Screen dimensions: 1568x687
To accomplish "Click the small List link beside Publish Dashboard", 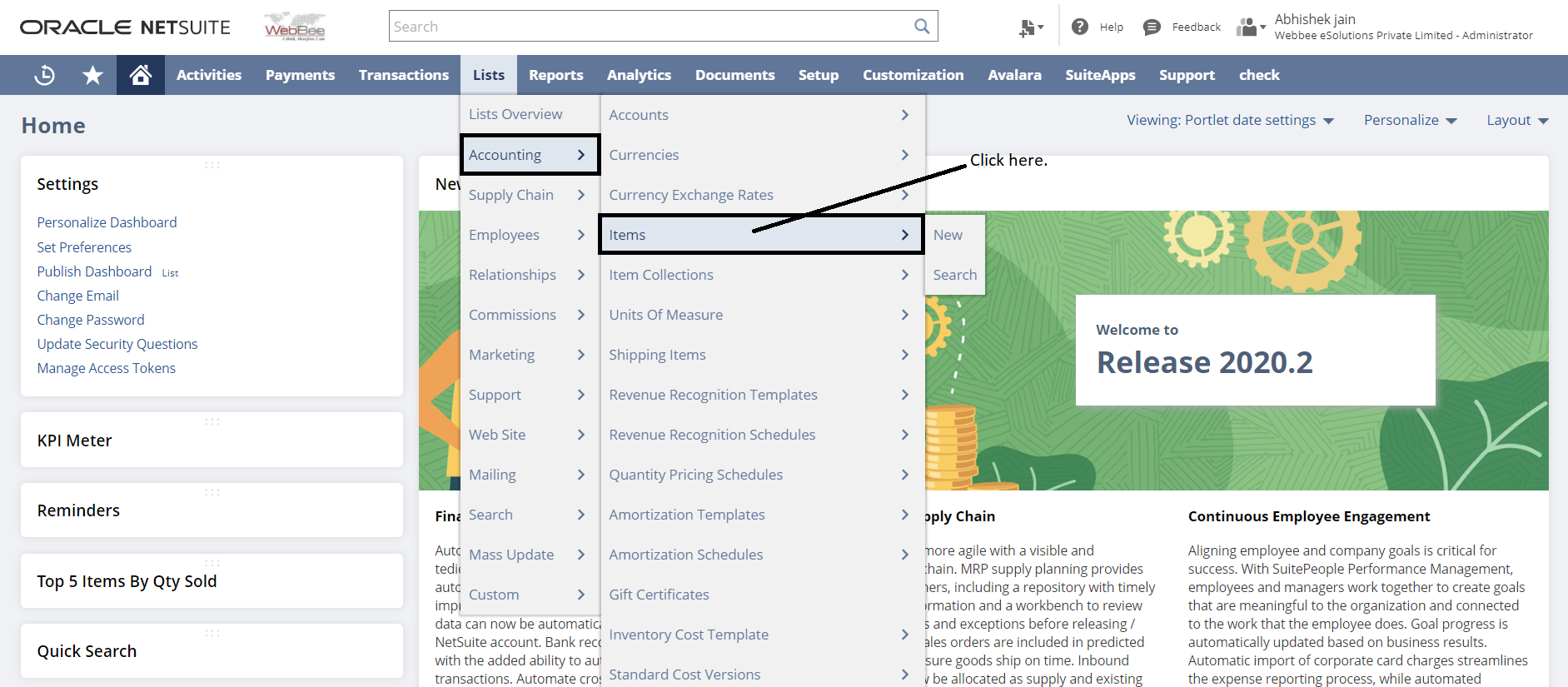I will pyautogui.click(x=170, y=273).
